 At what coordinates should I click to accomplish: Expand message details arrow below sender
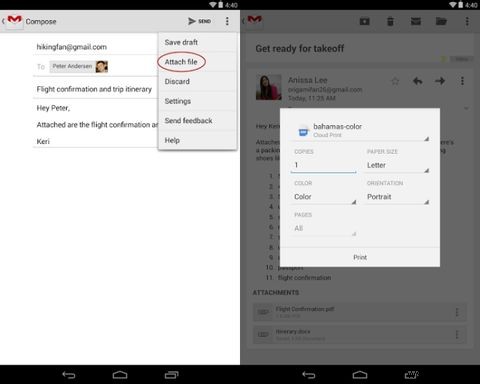pyautogui.click(x=466, y=108)
